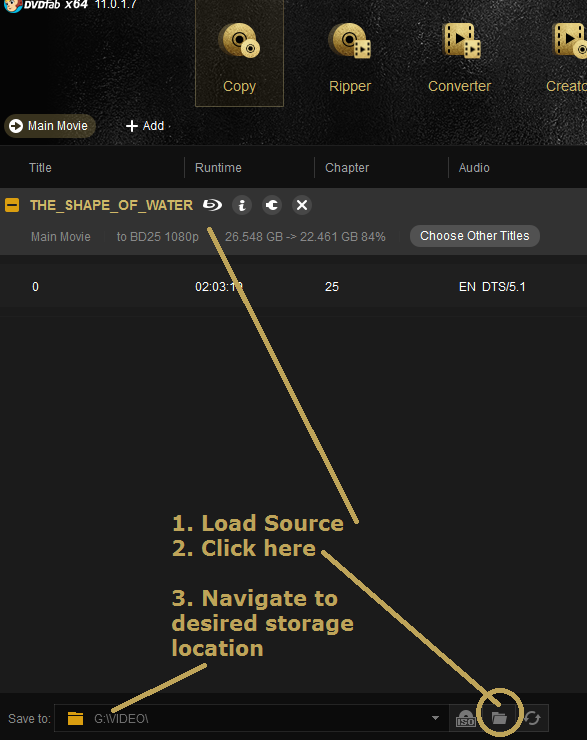Click the refresh arrows icon

coord(532,718)
